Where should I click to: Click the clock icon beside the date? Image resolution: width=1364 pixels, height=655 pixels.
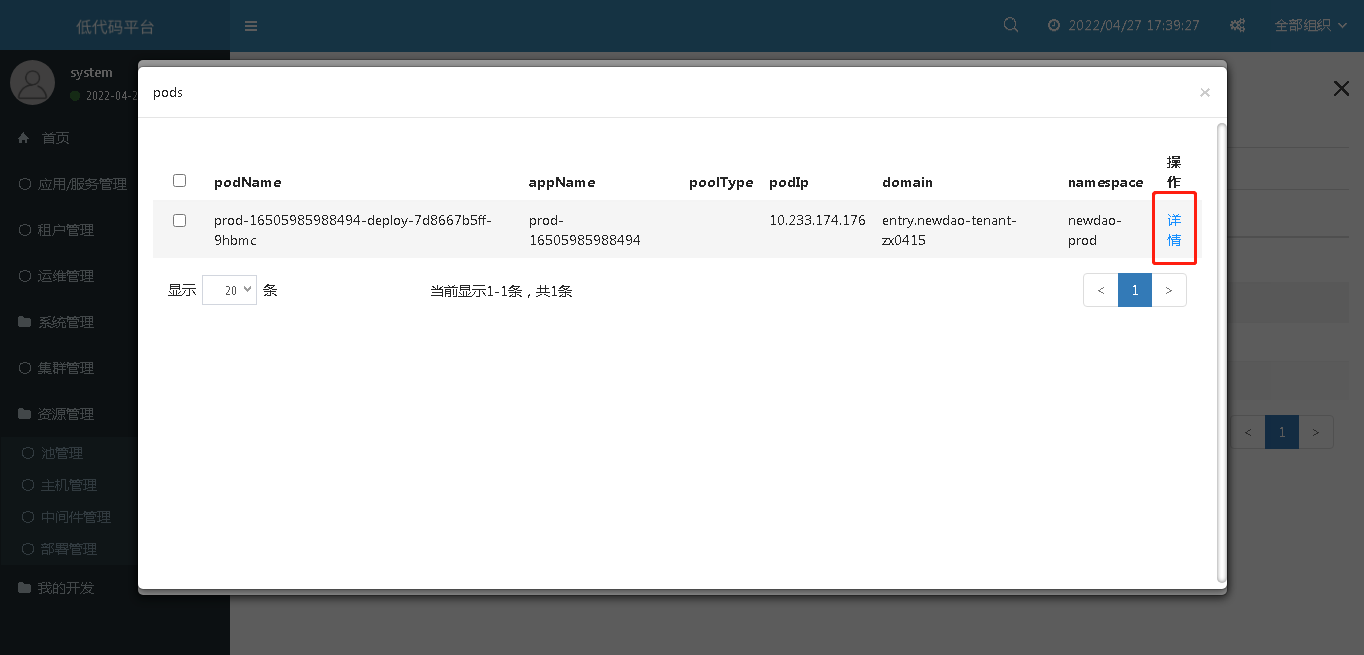1054,26
